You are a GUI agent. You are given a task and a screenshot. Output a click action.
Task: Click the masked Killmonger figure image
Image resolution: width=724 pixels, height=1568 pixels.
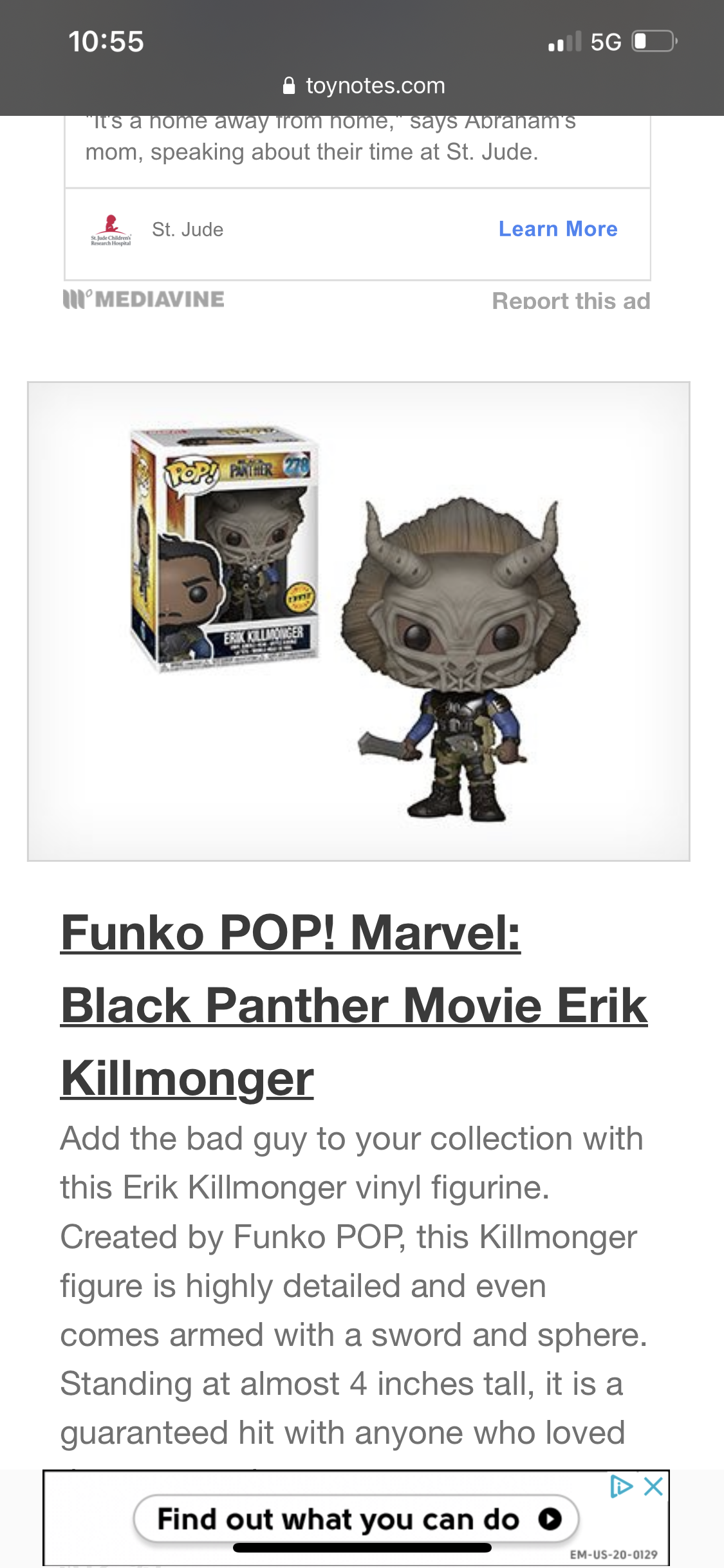coord(461,658)
